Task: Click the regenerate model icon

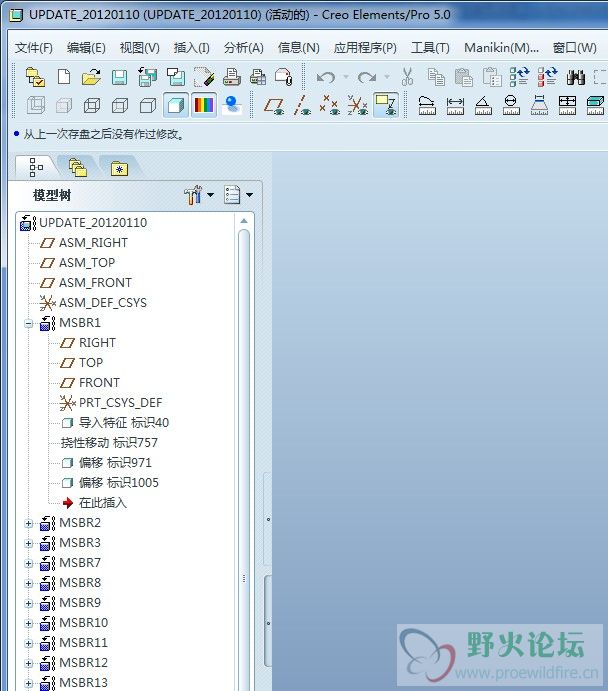Action: 519,77
